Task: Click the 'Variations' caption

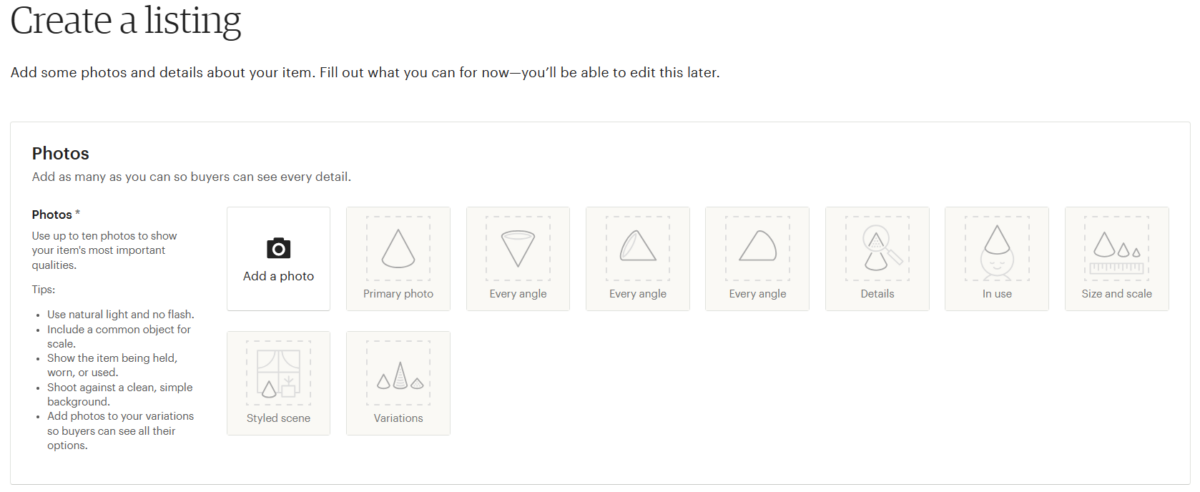Action: pos(398,418)
